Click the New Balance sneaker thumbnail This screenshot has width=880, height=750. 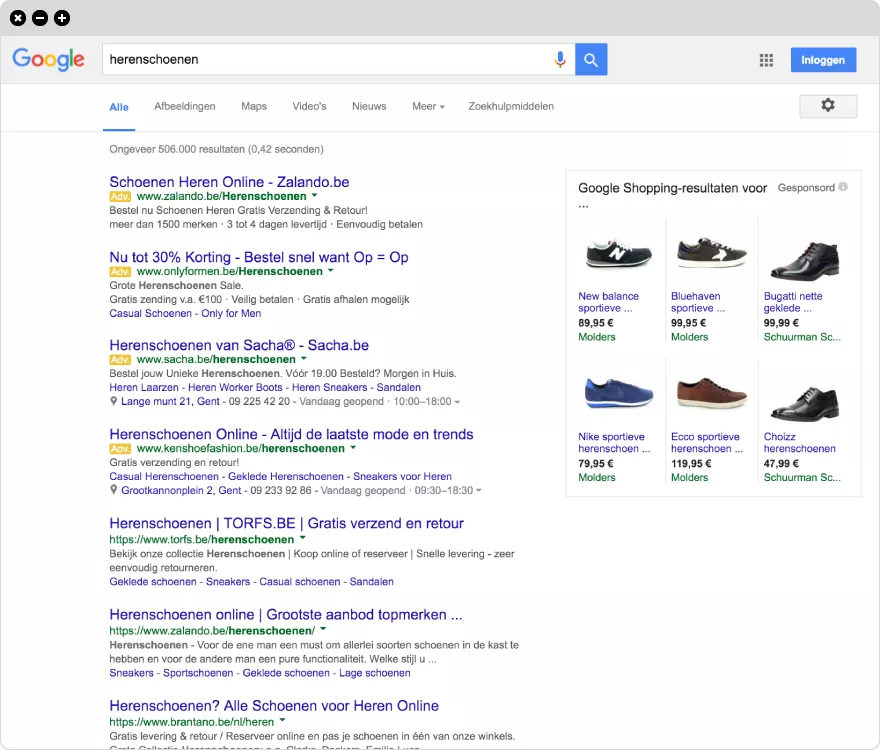click(x=618, y=253)
